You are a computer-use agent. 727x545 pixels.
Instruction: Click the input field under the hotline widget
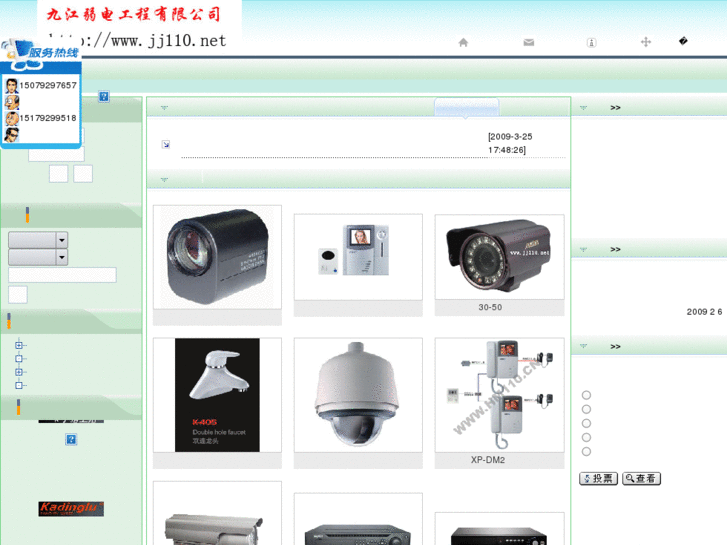56,155
